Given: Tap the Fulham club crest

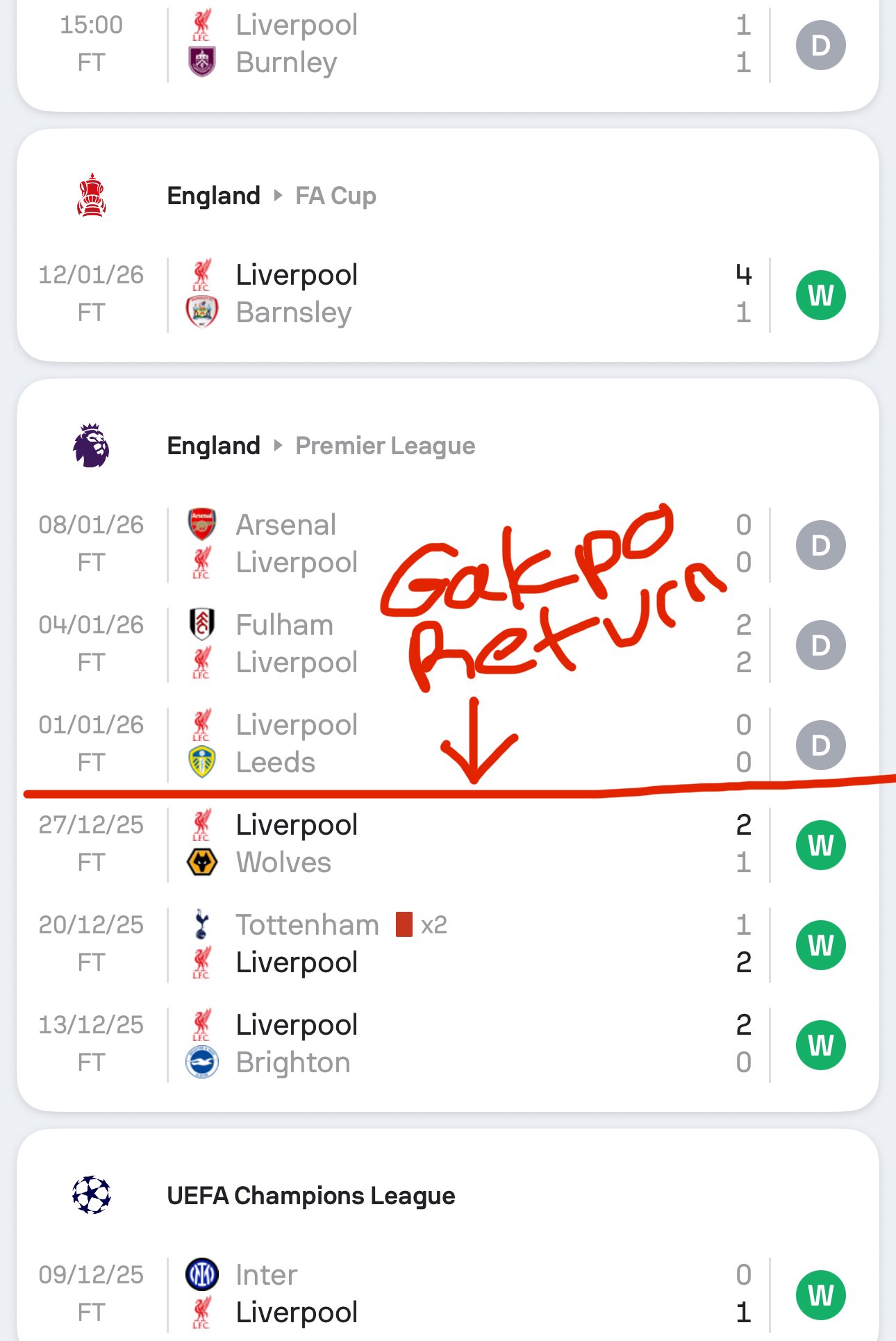Looking at the screenshot, I should click(x=201, y=624).
